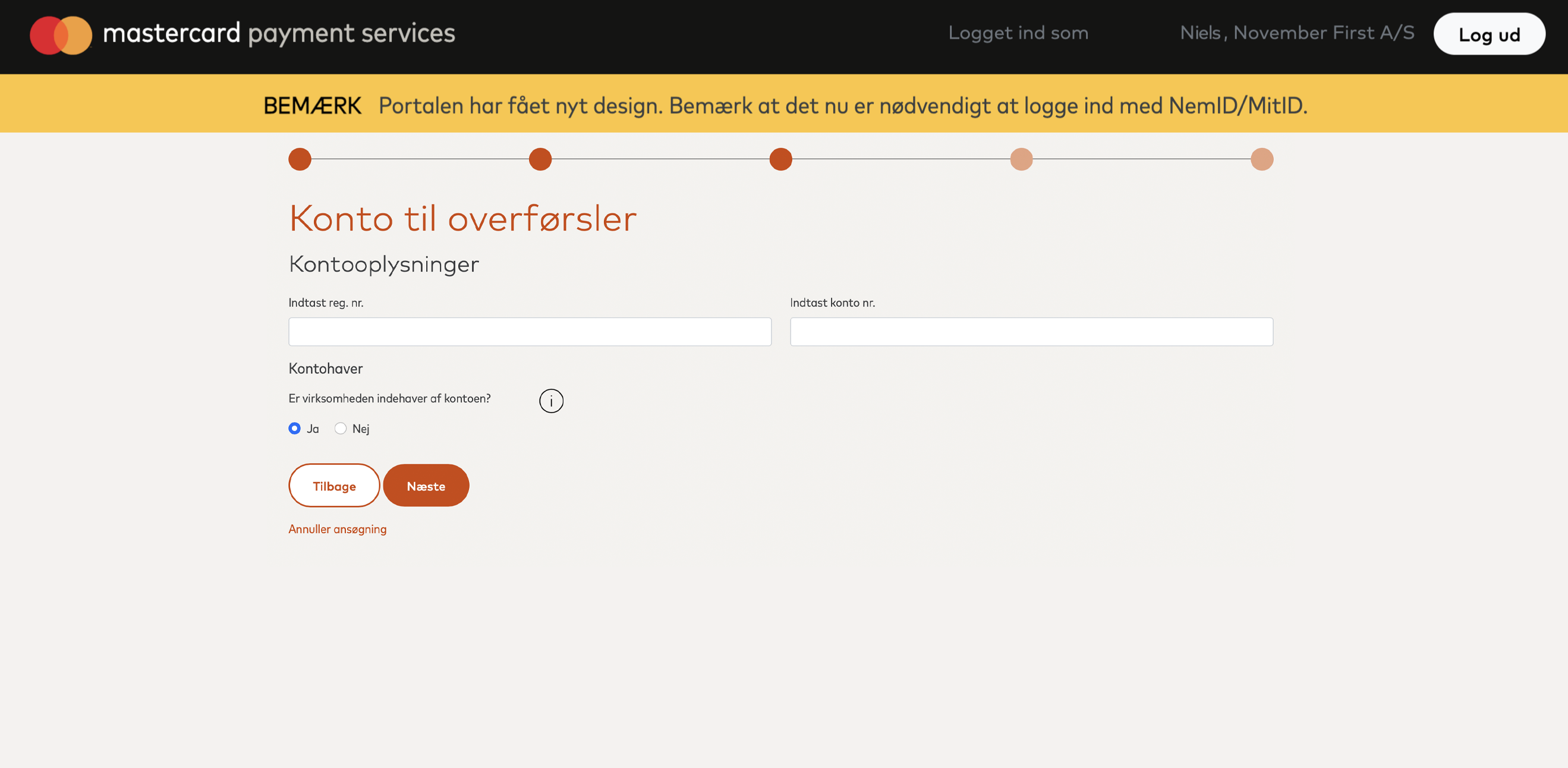Select the Nej radio button
1568x768 pixels.
(x=340, y=429)
